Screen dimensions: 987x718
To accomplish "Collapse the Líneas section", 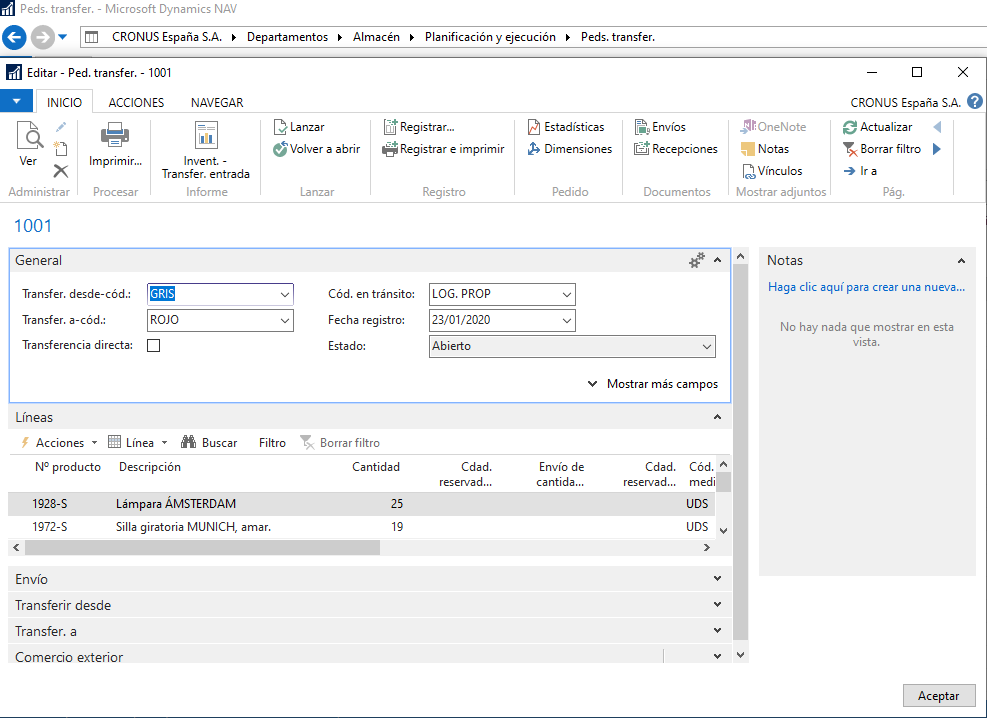I will (718, 417).
